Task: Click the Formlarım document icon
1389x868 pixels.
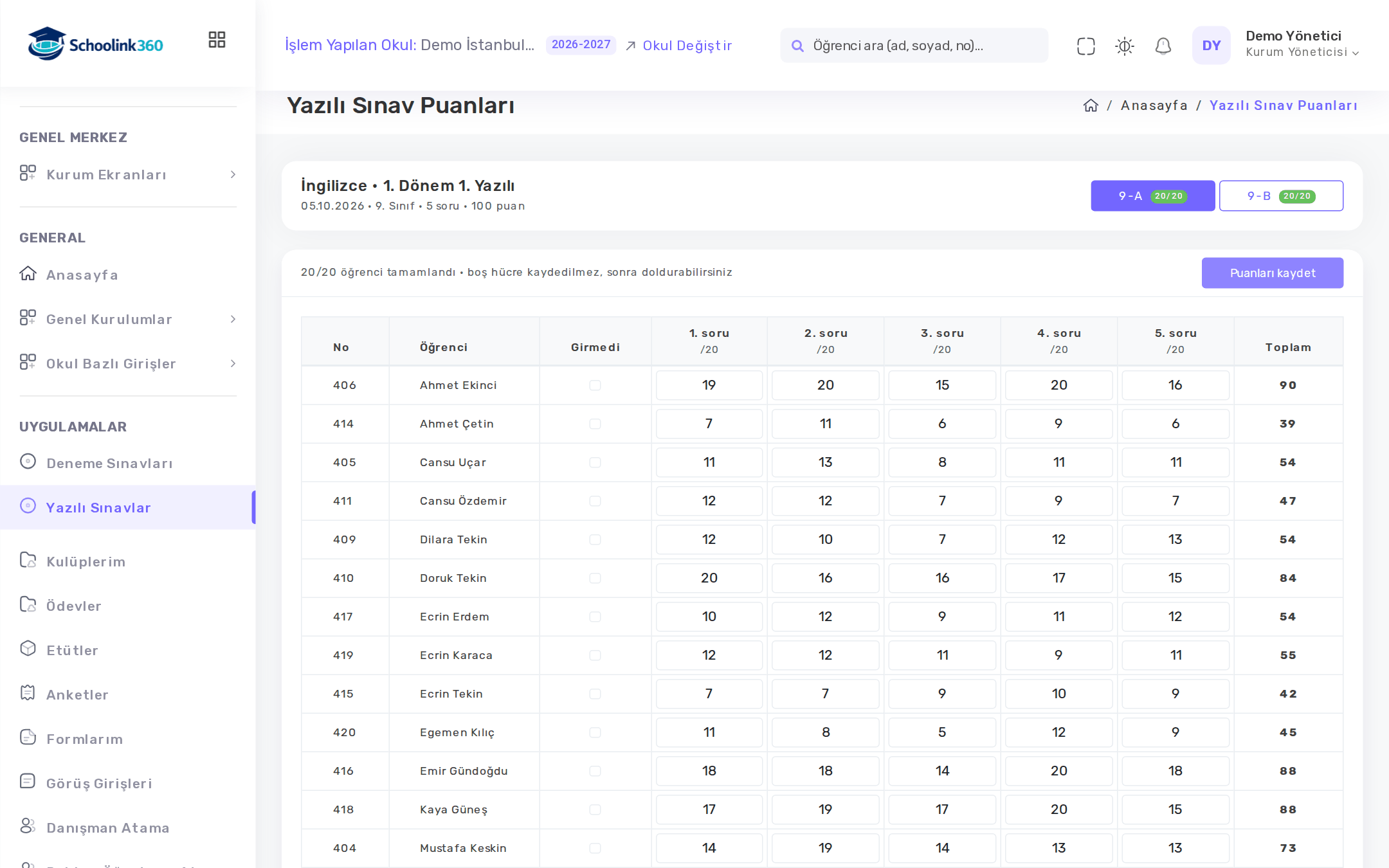Action: tap(28, 737)
